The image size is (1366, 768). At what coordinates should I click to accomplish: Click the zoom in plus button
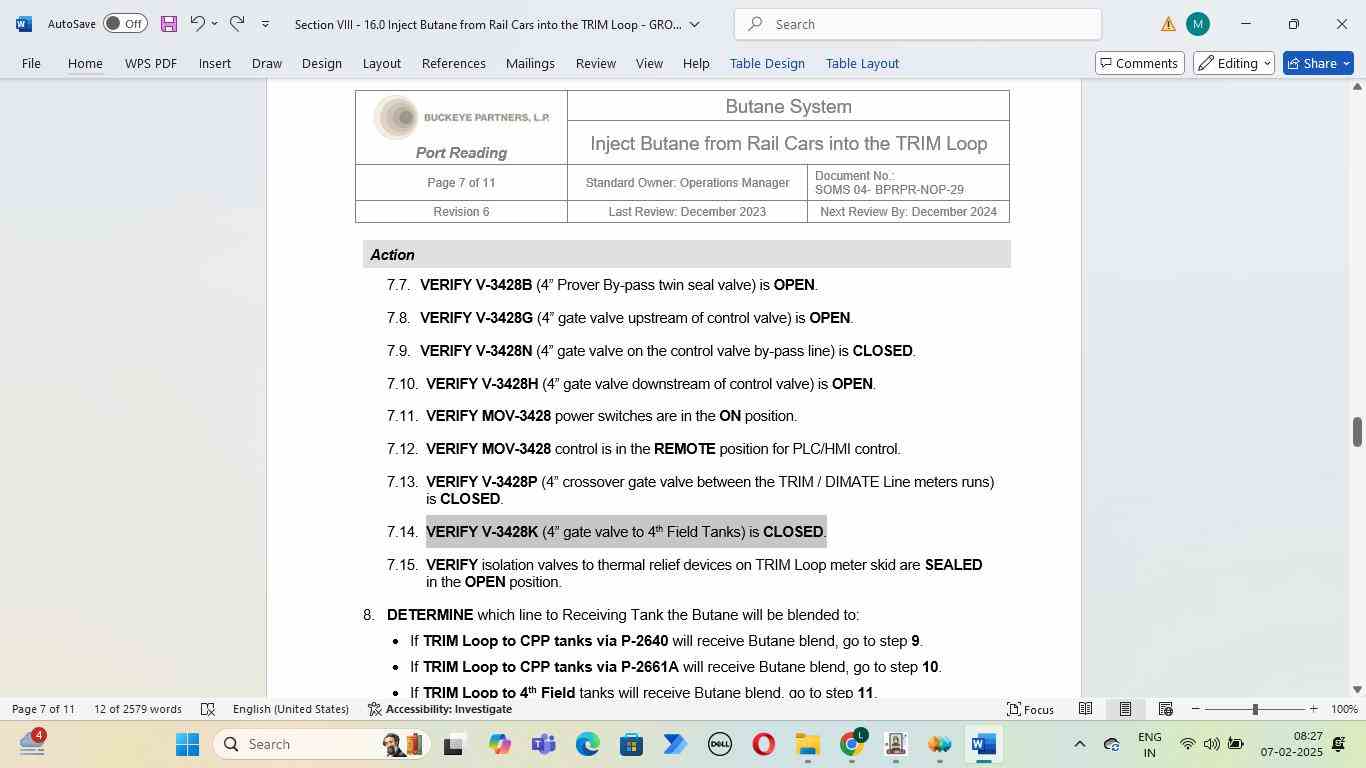1314,709
